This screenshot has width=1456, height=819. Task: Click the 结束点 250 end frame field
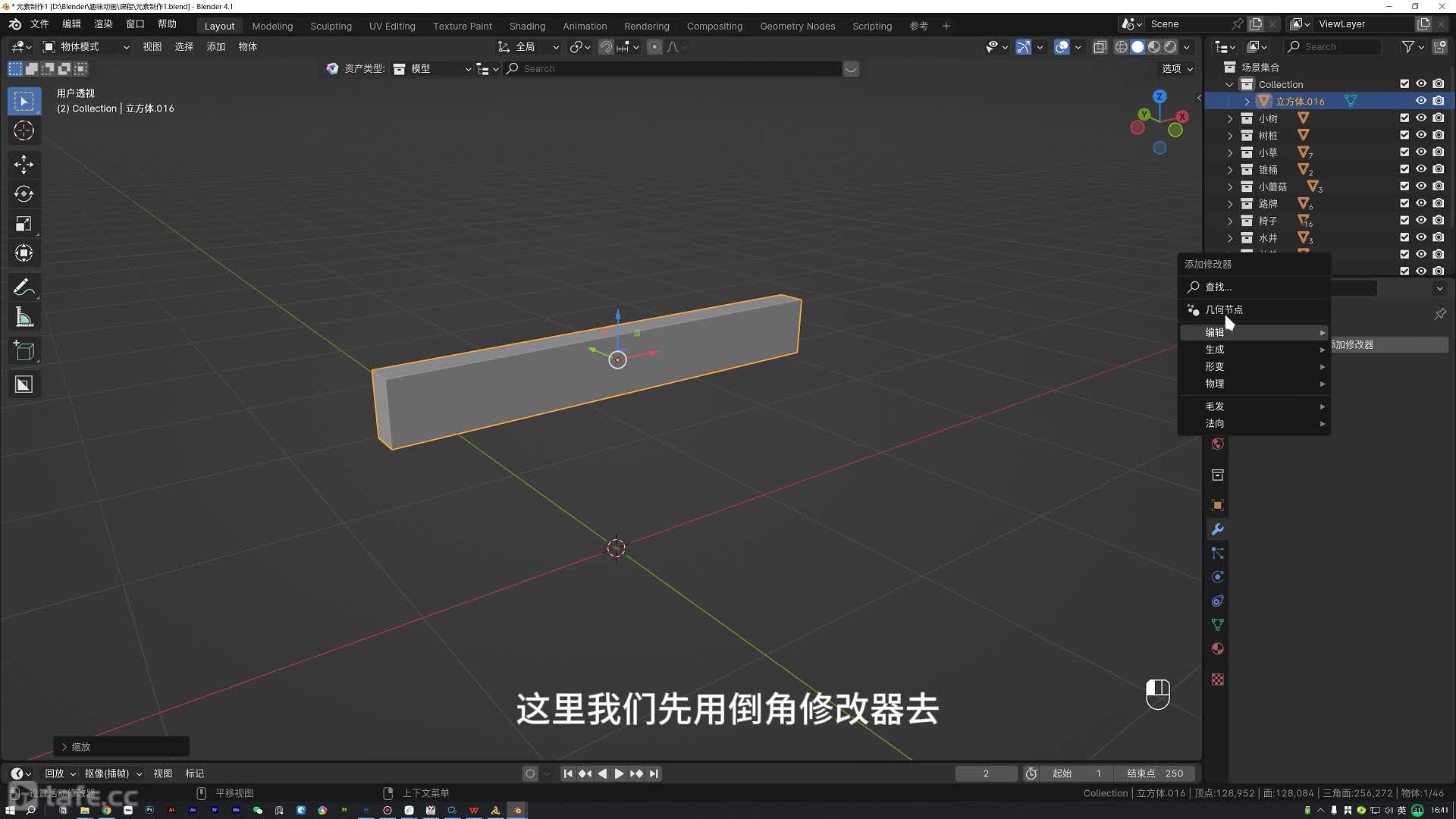(1155, 773)
